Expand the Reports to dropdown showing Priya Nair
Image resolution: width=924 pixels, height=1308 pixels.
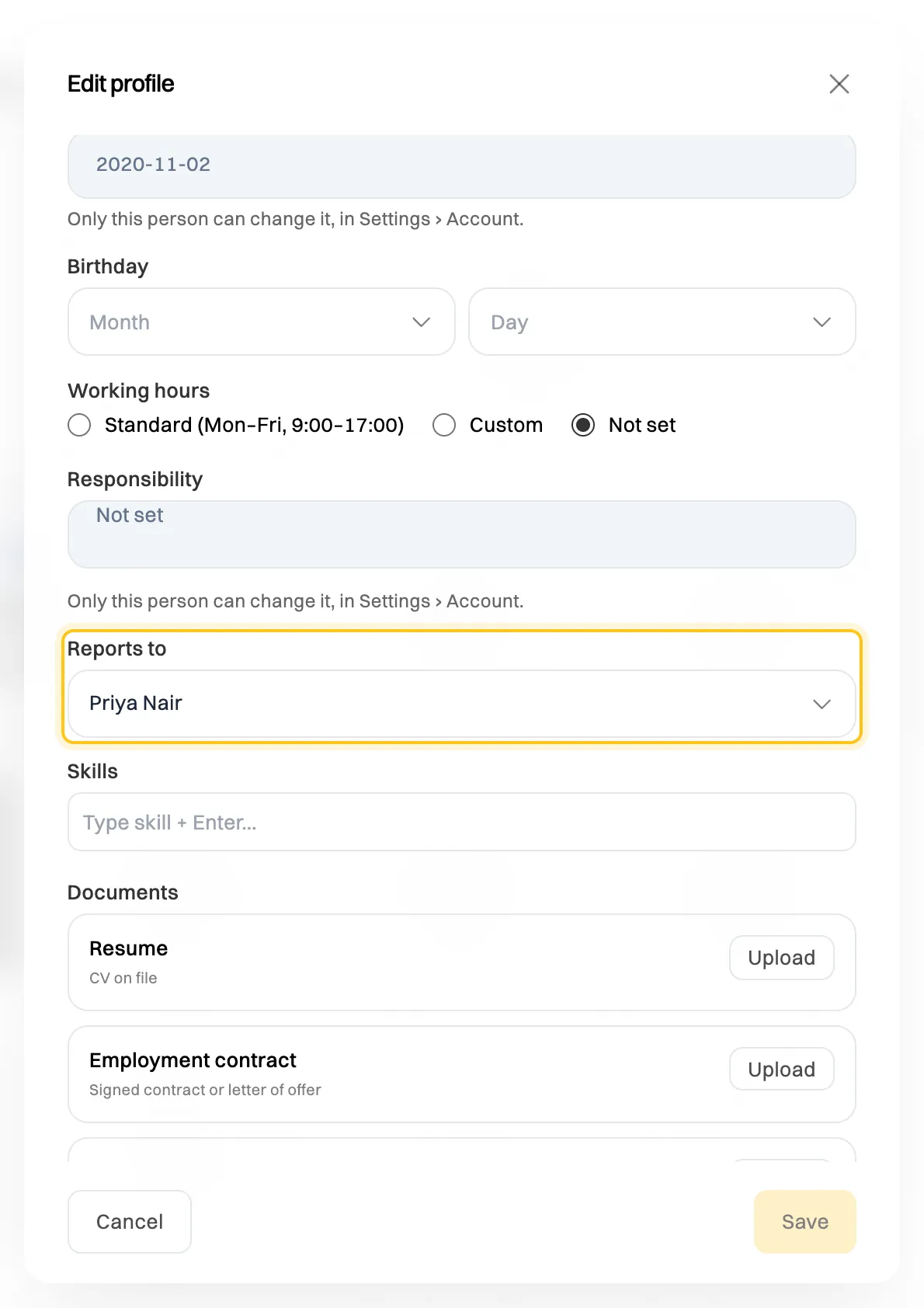coord(462,704)
